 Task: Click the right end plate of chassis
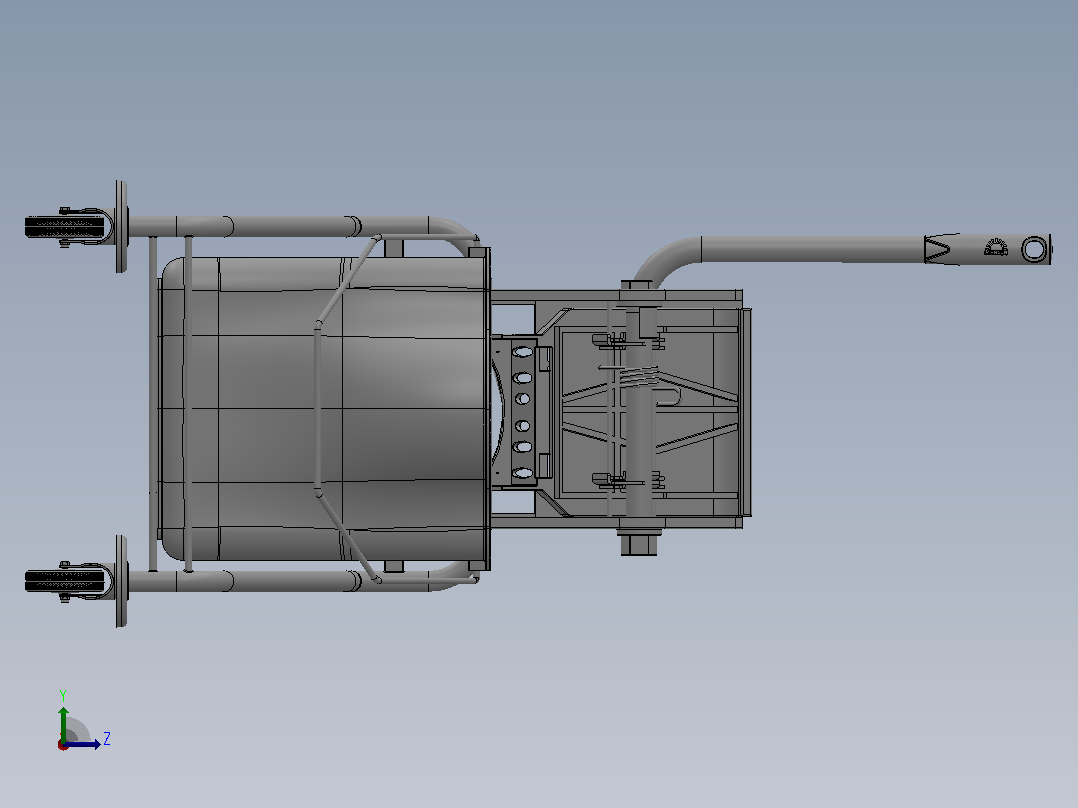[745, 412]
